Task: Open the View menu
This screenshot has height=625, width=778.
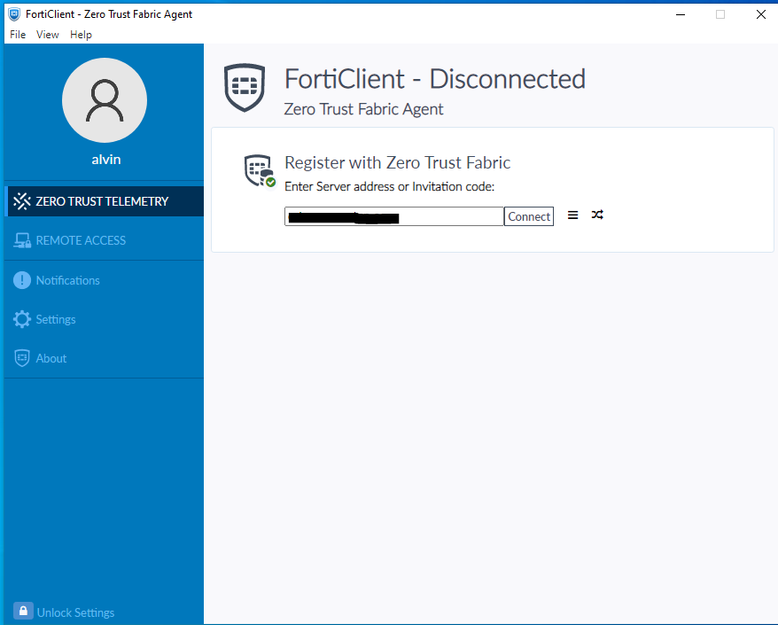Action: tap(48, 35)
